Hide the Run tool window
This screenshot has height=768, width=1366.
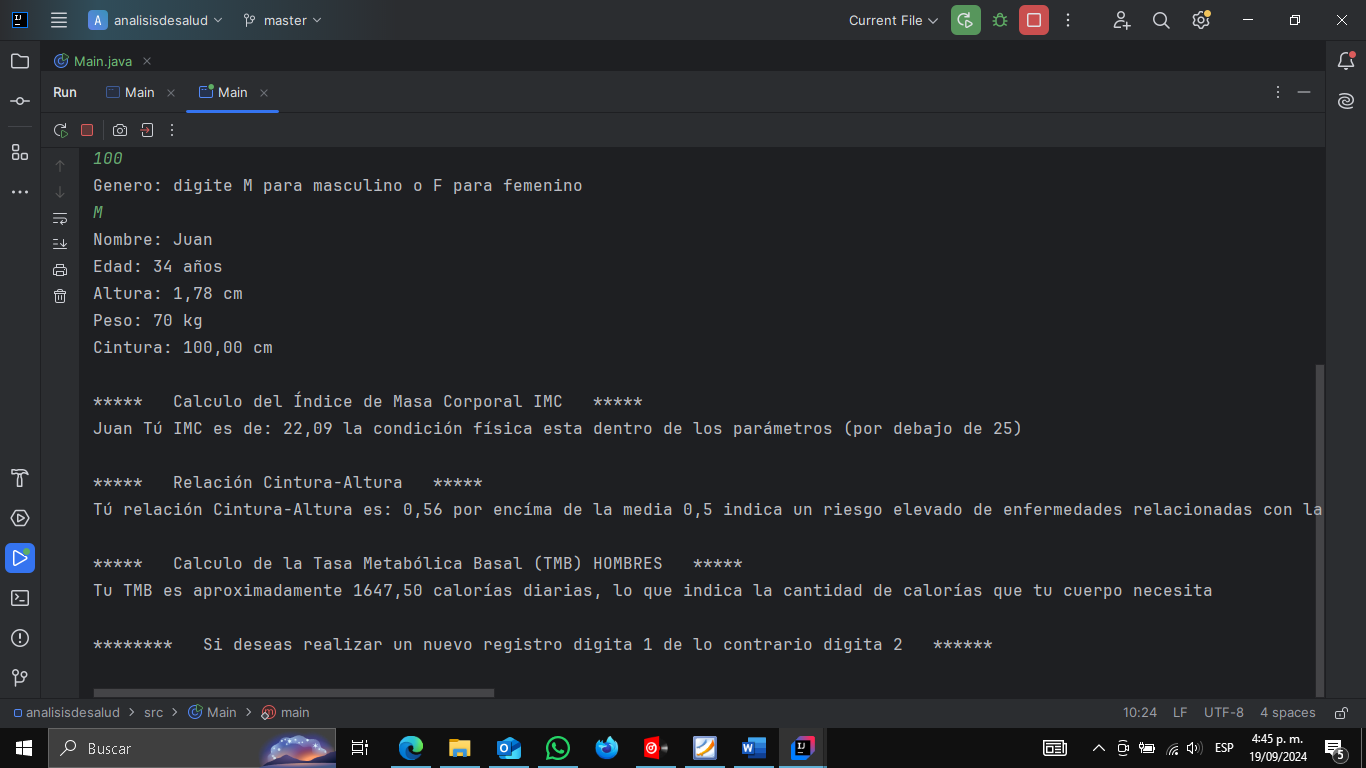click(x=1304, y=92)
